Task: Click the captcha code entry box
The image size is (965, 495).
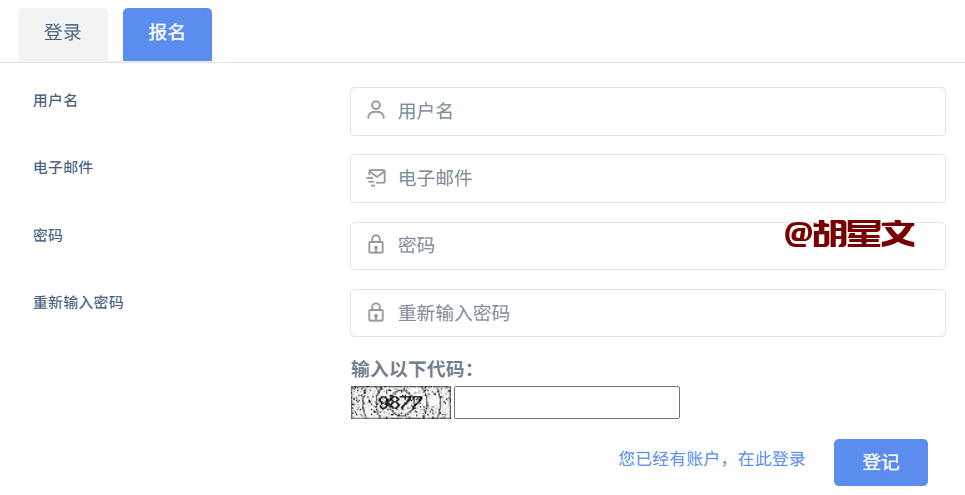Action: click(567, 403)
